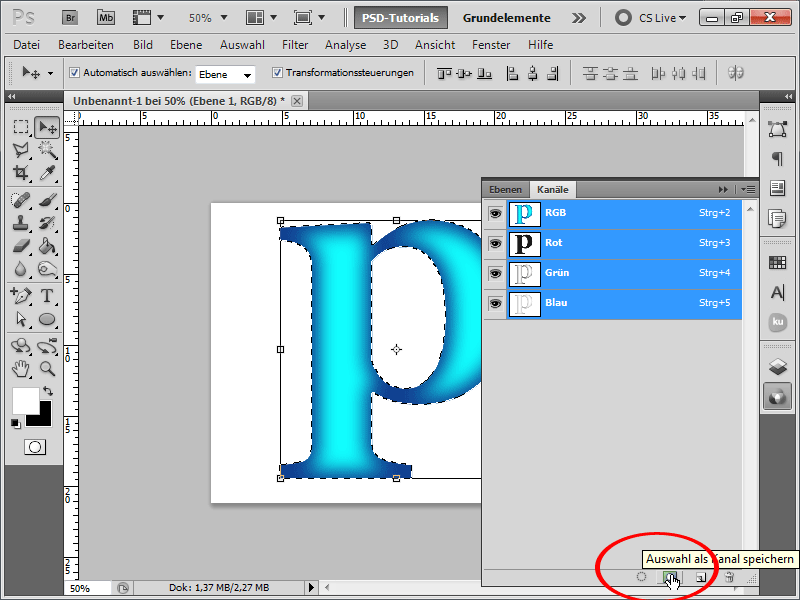Screen dimensions: 800x600
Task: Select the 3D Rotate tool
Action: (20, 346)
